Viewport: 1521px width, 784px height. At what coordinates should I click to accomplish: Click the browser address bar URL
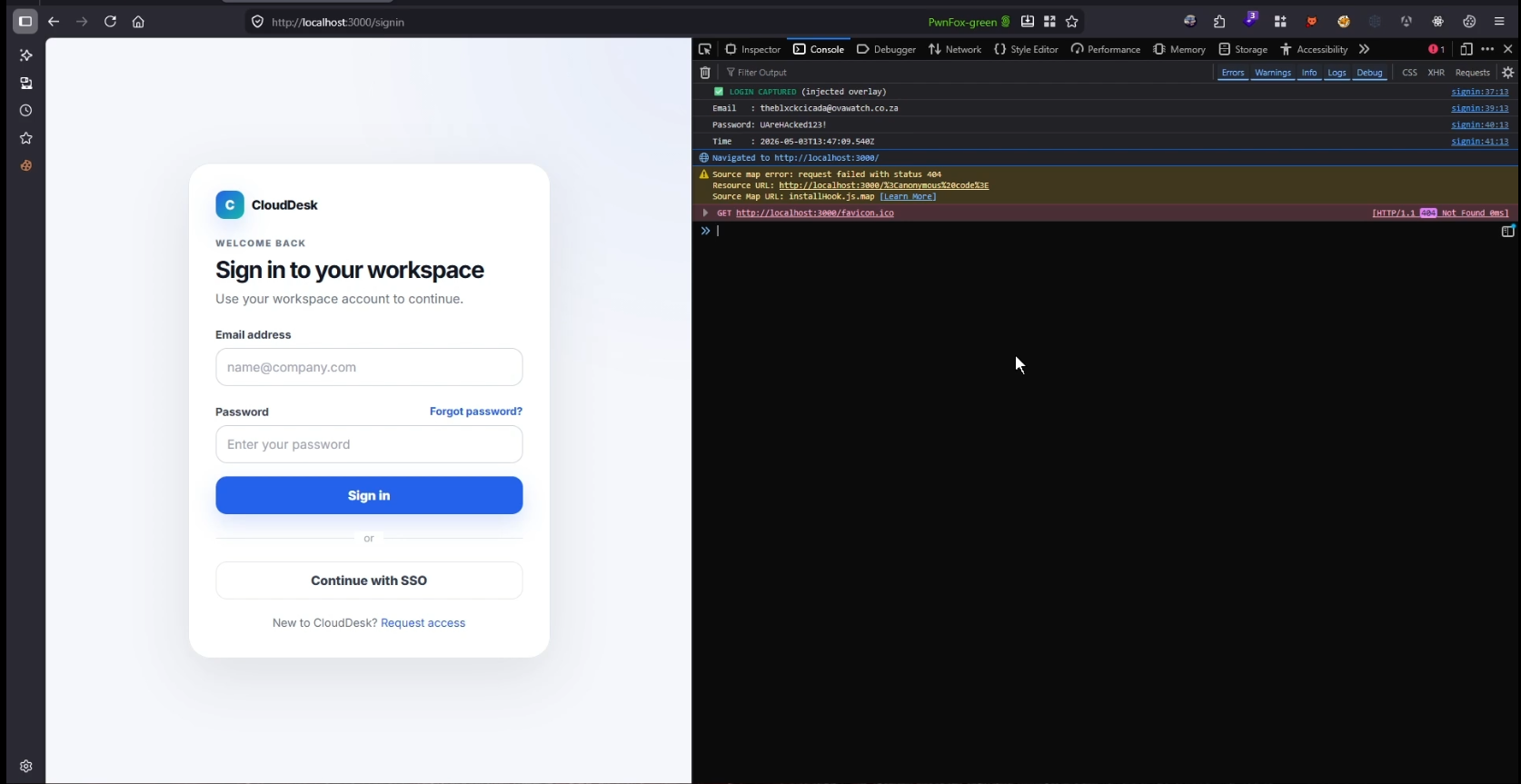coord(338,22)
